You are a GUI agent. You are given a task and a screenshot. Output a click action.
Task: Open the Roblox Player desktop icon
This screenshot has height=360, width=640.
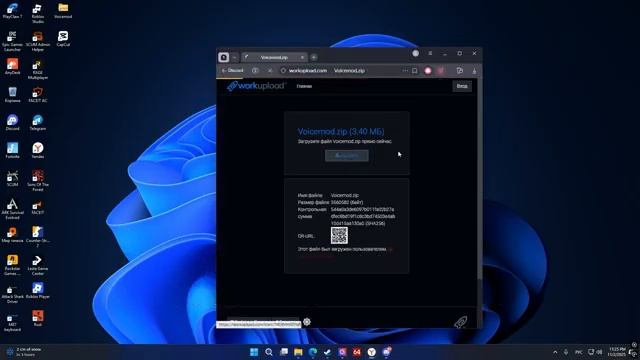[x=38, y=291]
